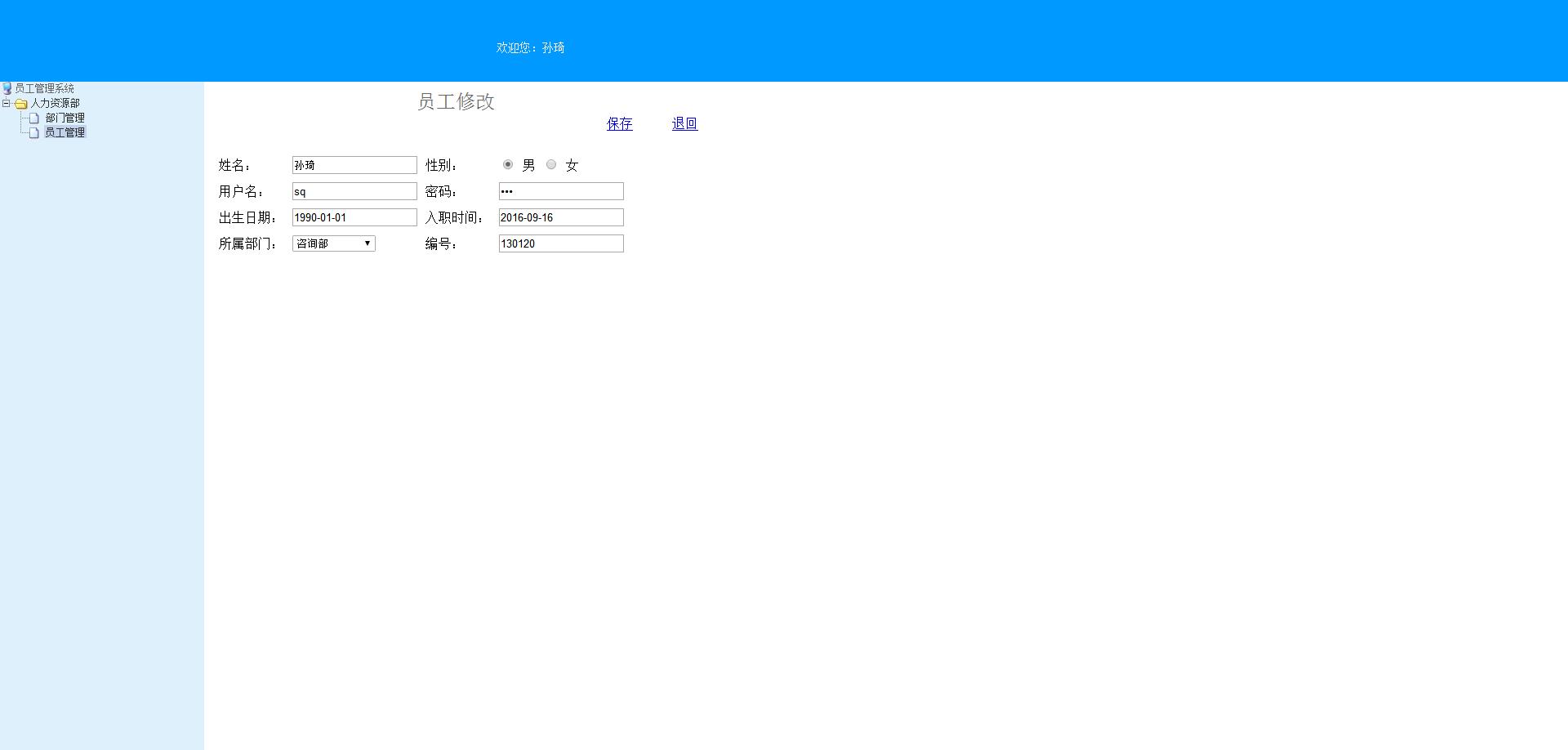Image resolution: width=1568 pixels, height=750 pixels.
Task: Click the document icon beside 部门管理
Action: point(33,118)
